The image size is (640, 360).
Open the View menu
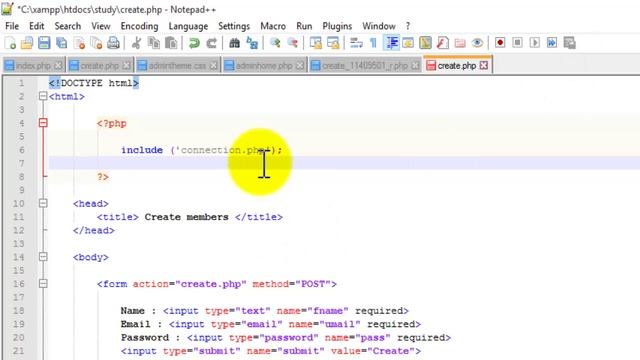(x=100, y=26)
